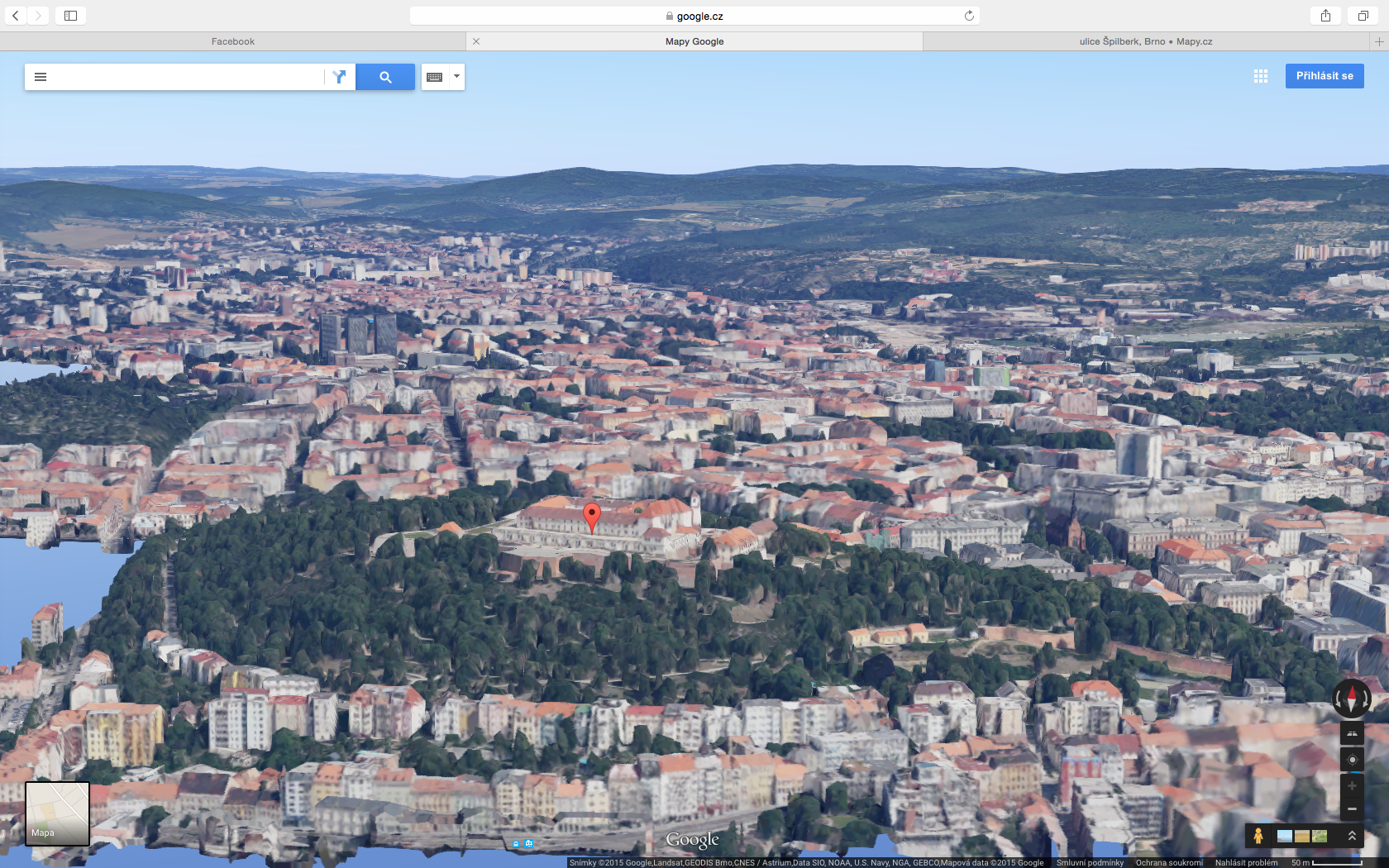Switch to Mapa view thumbnail
Viewport: 1389px width, 868px height.
coord(57,813)
